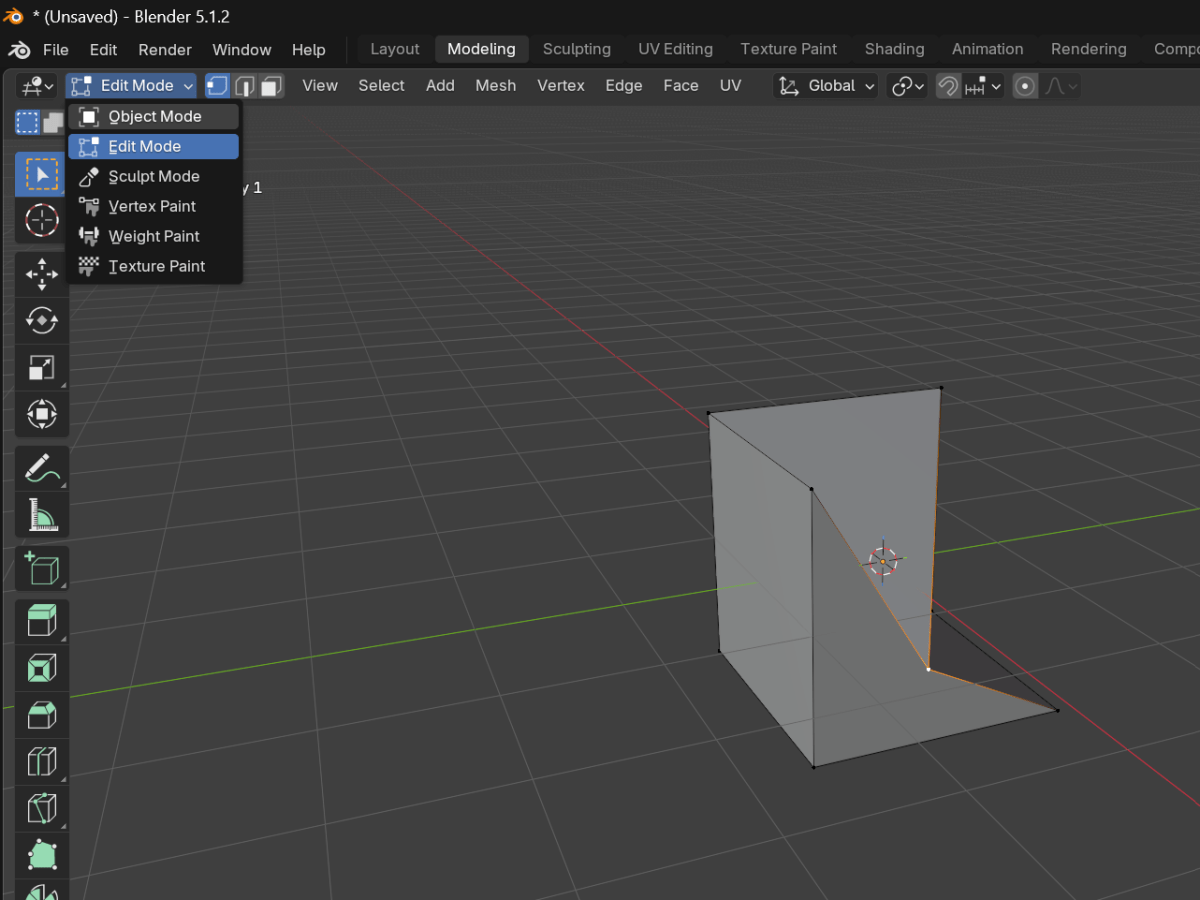1200x900 pixels.
Task: Open the Mesh menu
Action: coord(495,86)
